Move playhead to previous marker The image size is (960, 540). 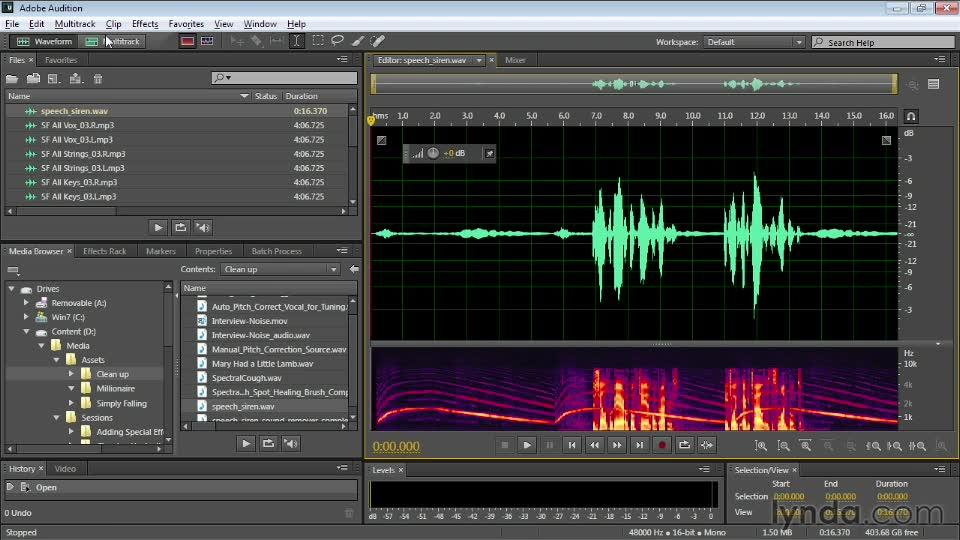tap(572, 446)
